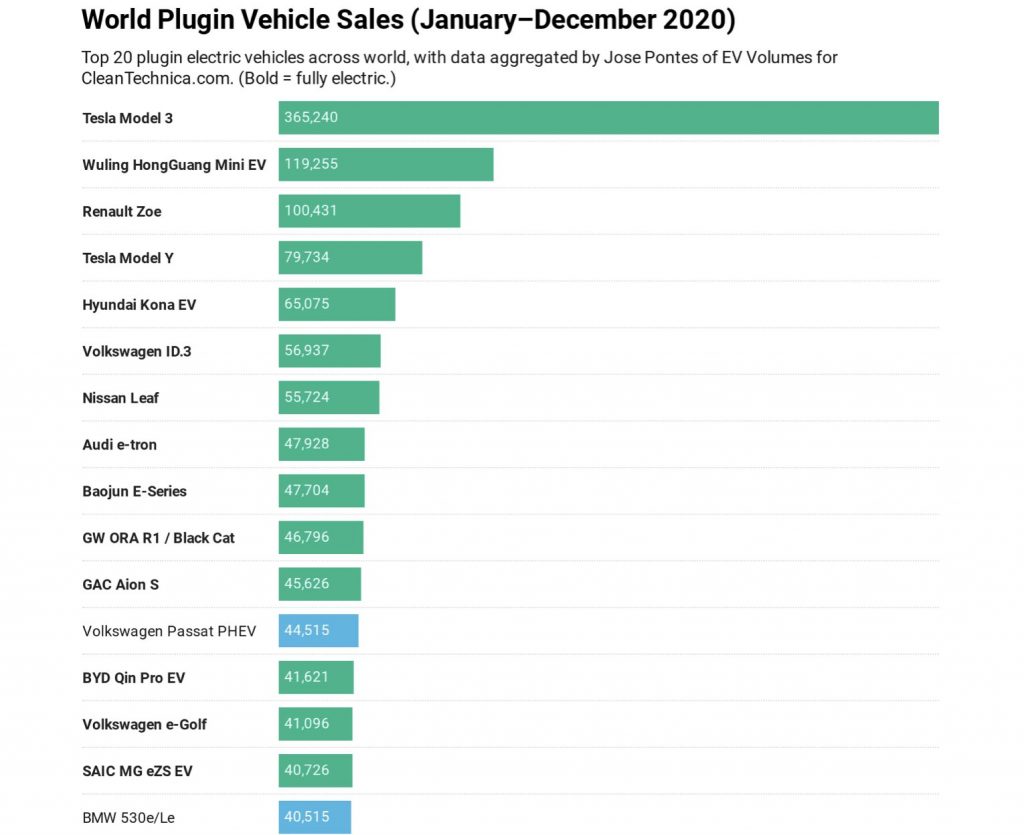Select the value 40,515
The width and height of the screenshot is (1024, 835).
coord(306,817)
